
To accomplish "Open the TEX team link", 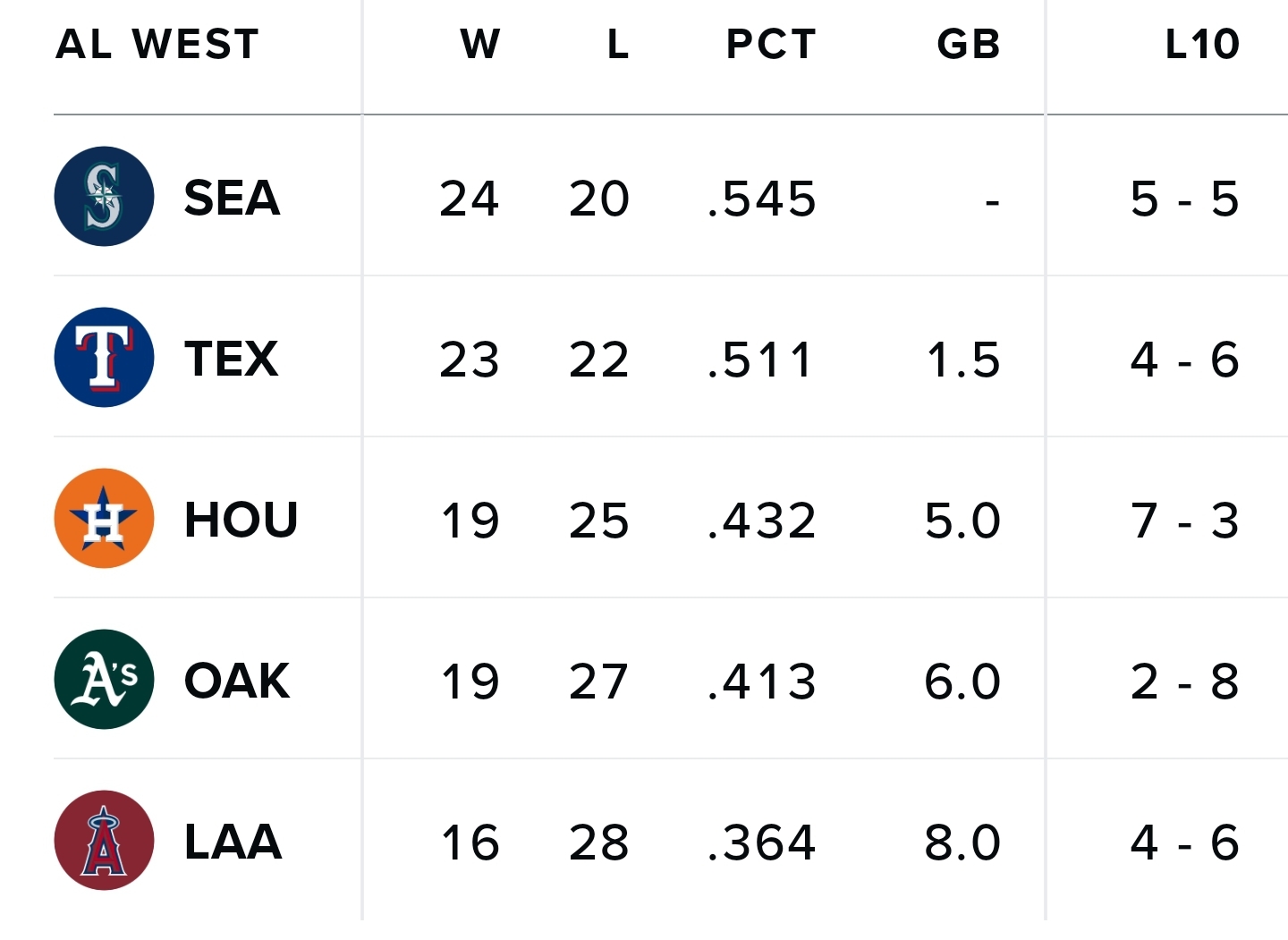I will (x=231, y=359).
